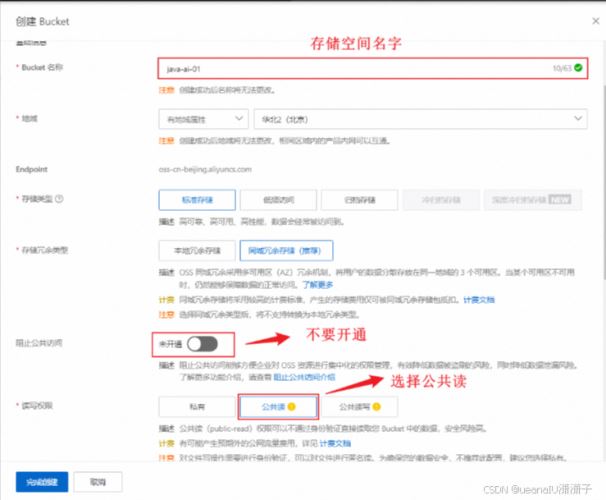Click the oss-cn-beijing.aliyuncs.com endpoint text
The image size is (606, 500).
[205, 169]
